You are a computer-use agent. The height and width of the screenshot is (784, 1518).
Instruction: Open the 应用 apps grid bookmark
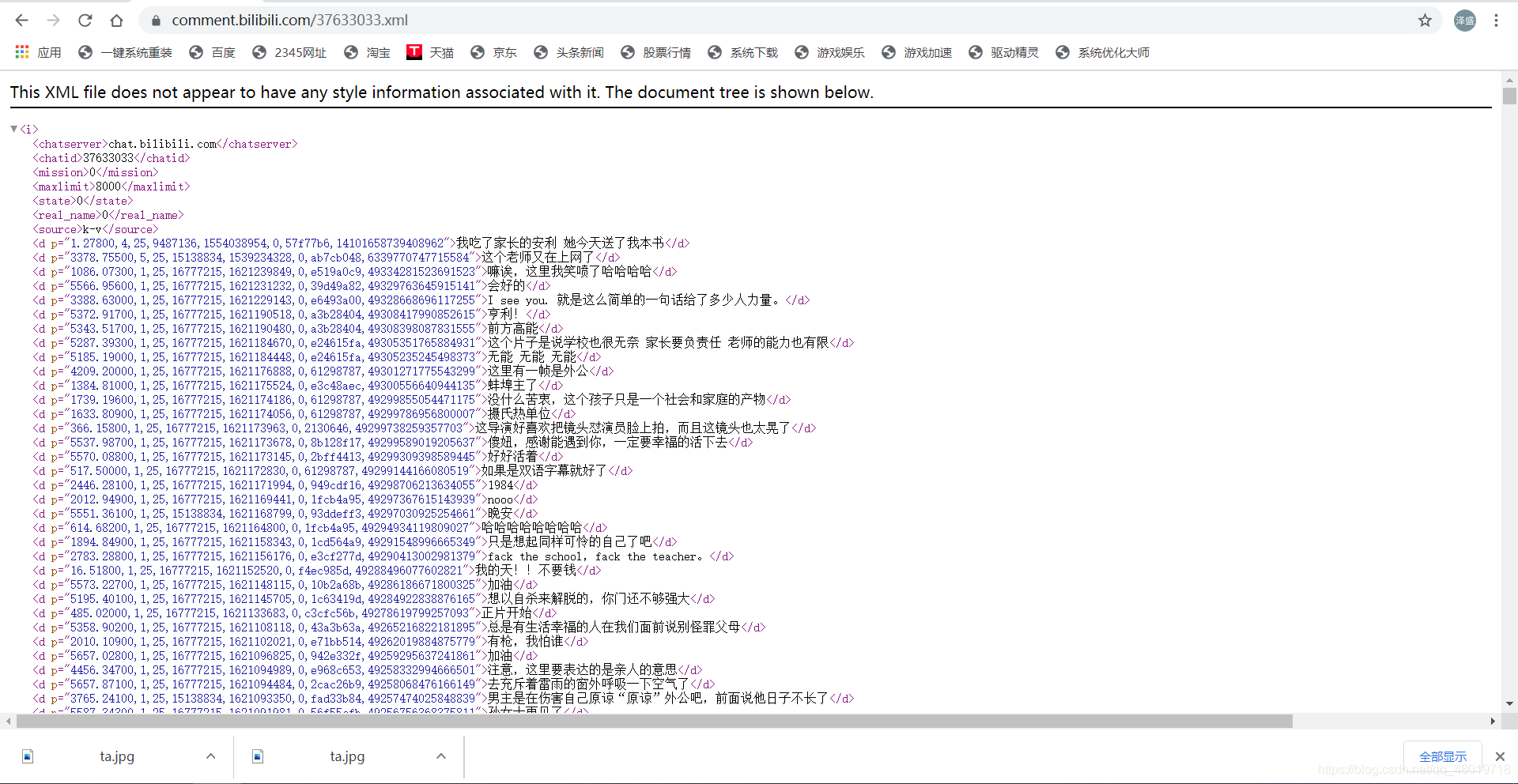pos(38,52)
